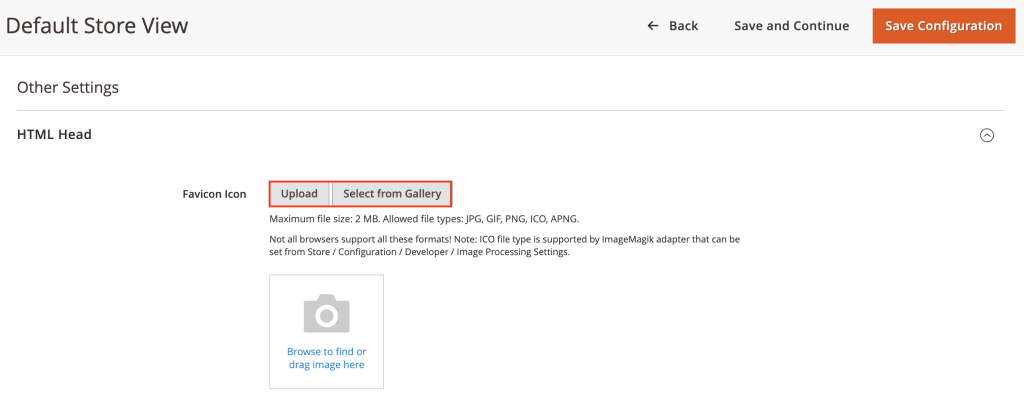Click the Save Configuration button
This screenshot has height=401, width=1024.
click(943, 26)
